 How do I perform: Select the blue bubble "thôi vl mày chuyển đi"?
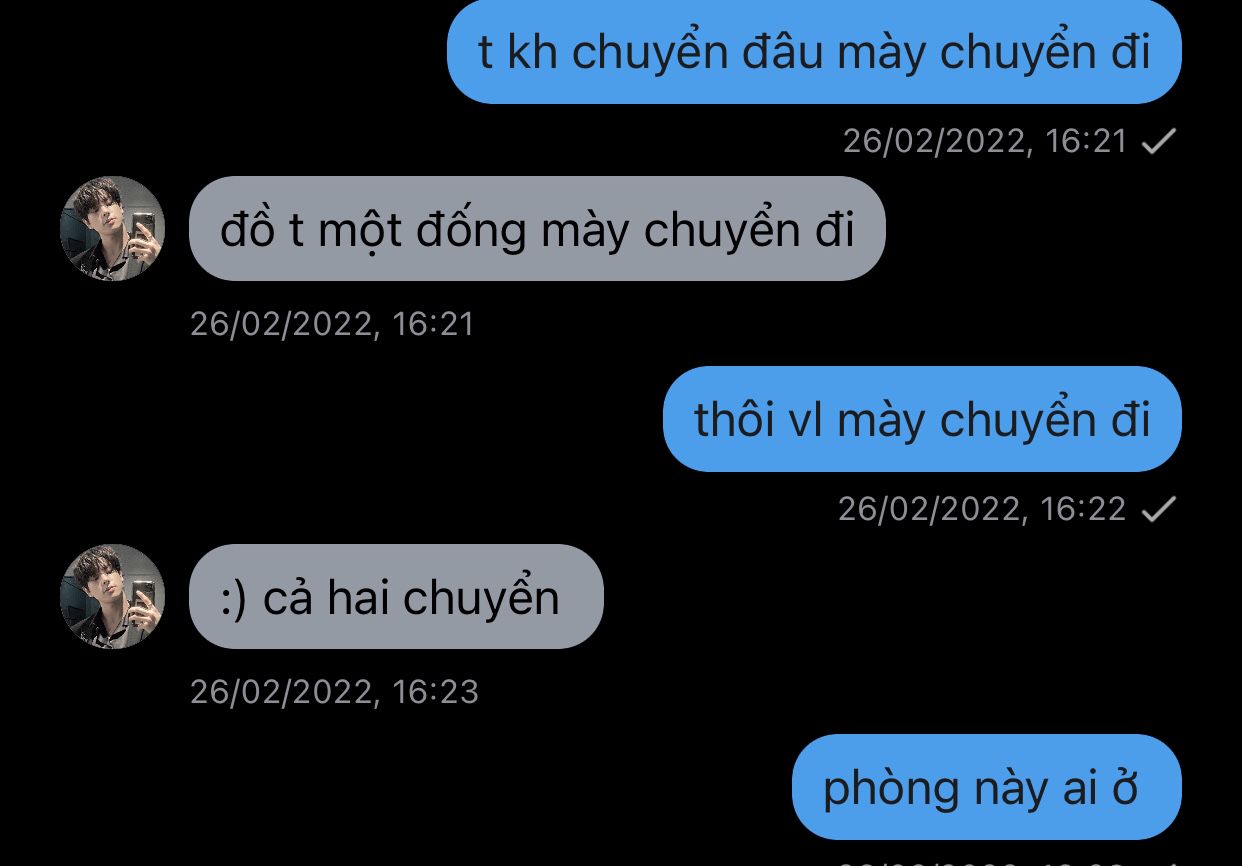coord(922,418)
